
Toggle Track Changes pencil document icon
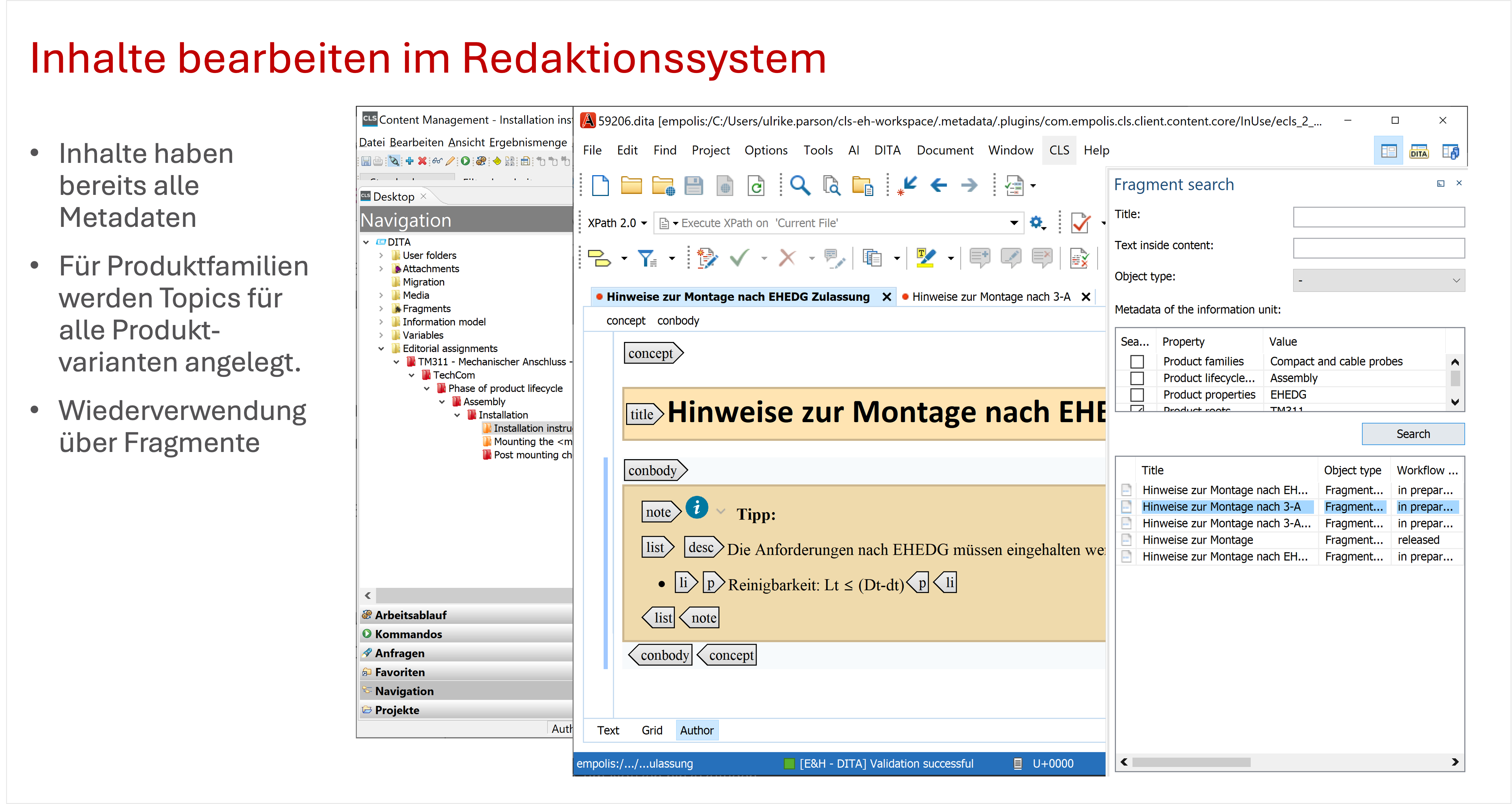[707, 258]
